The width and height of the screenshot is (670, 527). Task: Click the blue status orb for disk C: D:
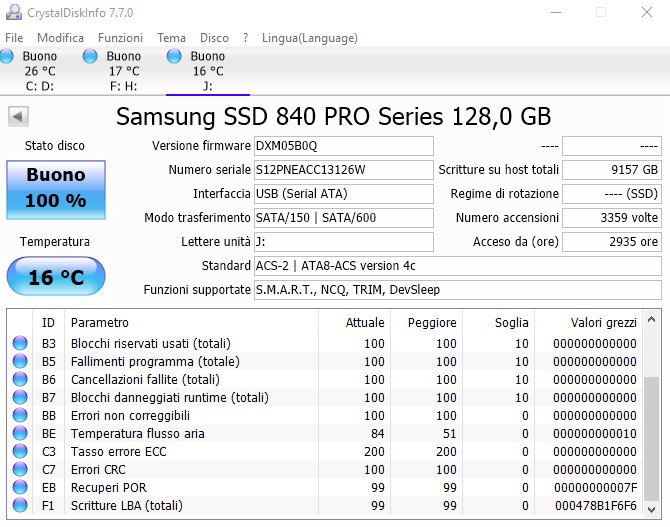[x=6, y=56]
